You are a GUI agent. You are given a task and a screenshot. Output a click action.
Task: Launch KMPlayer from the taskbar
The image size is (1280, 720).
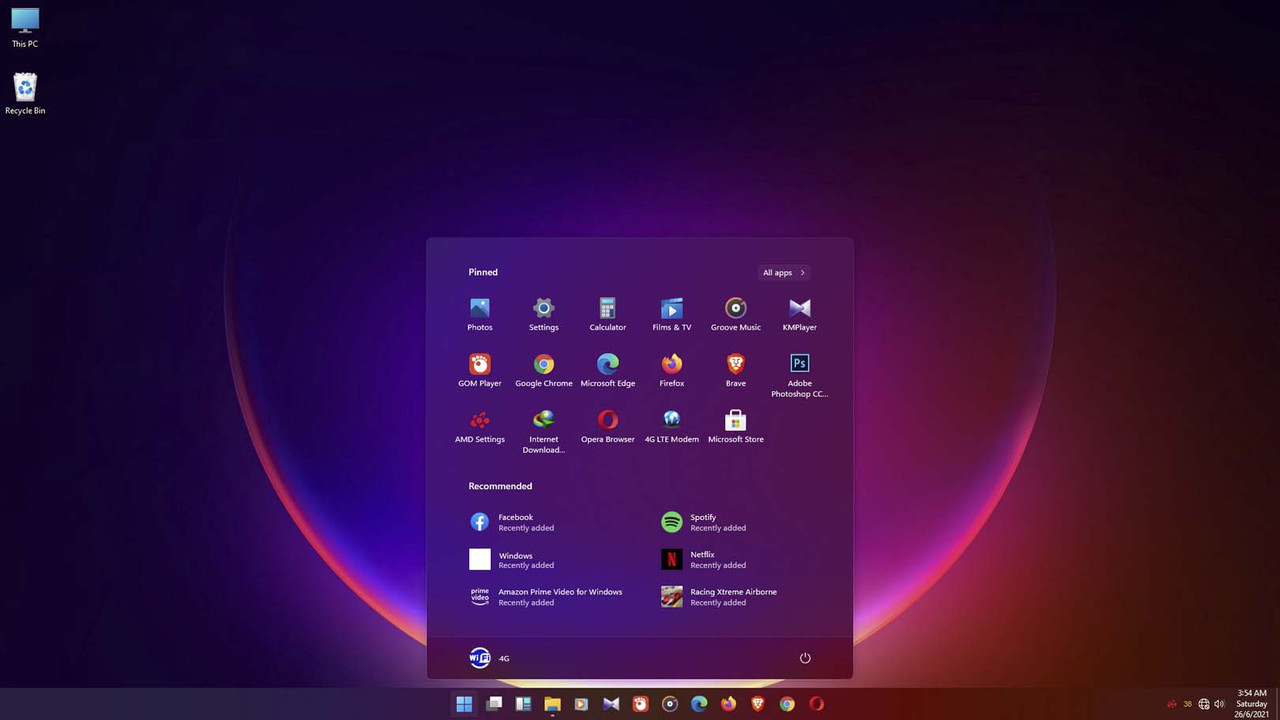point(611,704)
